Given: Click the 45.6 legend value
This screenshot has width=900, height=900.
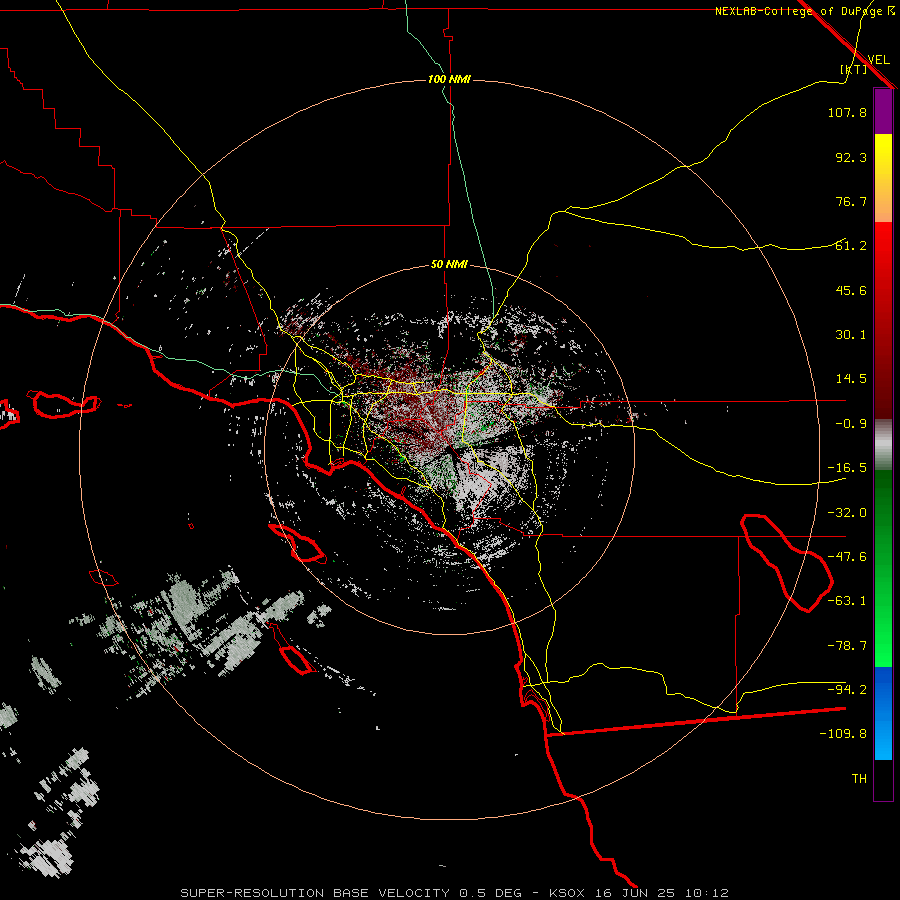Looking at the screenshot, I should (851, 290).
